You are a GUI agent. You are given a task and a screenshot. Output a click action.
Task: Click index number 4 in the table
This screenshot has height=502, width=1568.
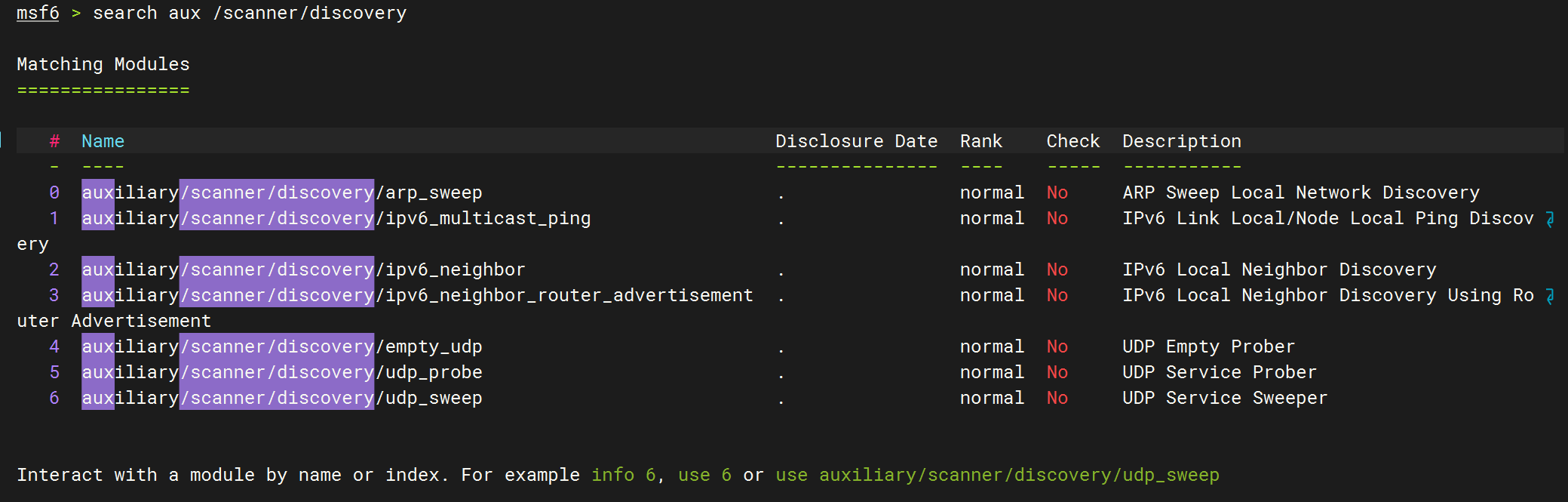[54, 346]
